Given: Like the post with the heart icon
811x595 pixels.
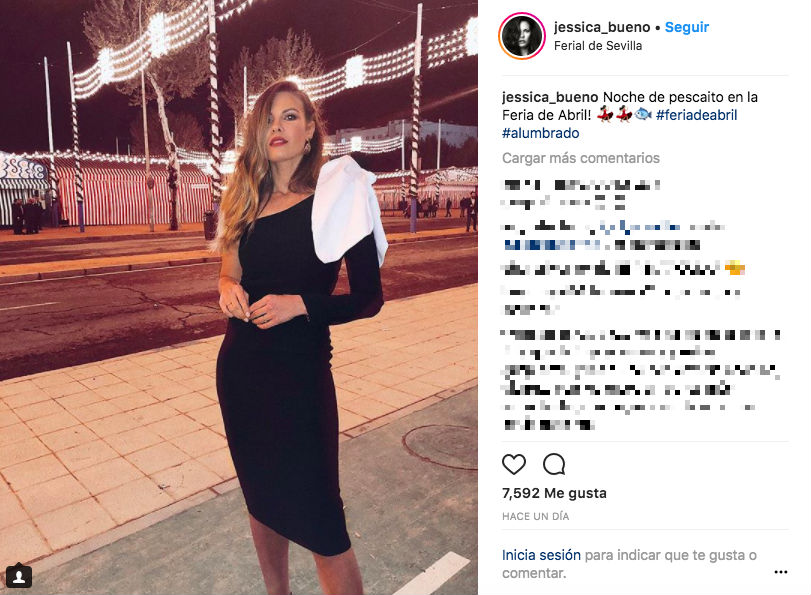Looking at the screenshot, I should point(514,464).
